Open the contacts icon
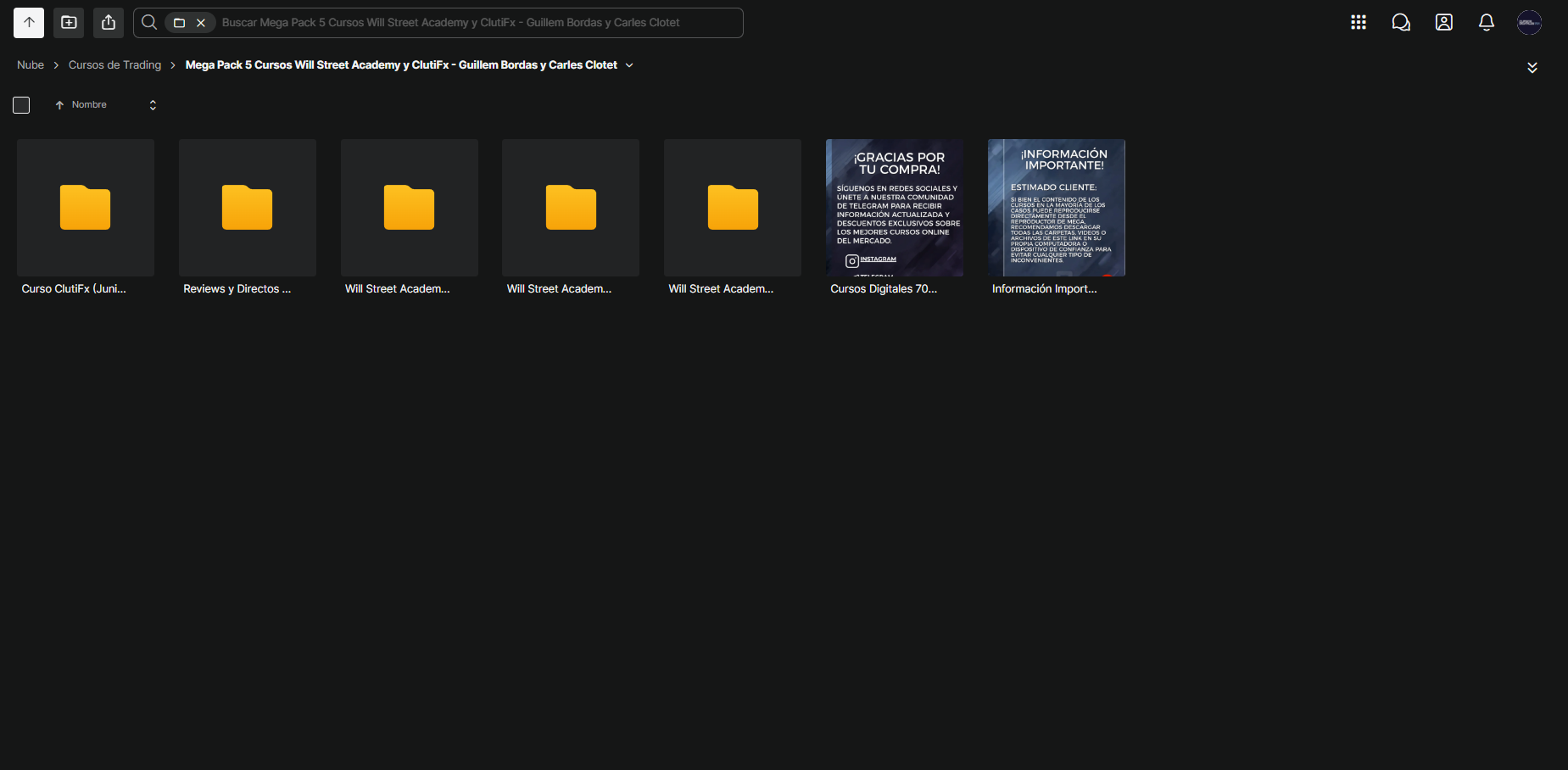This screenshot has width=1568, height=770. pyautogui.click(x=1444, y=23)
